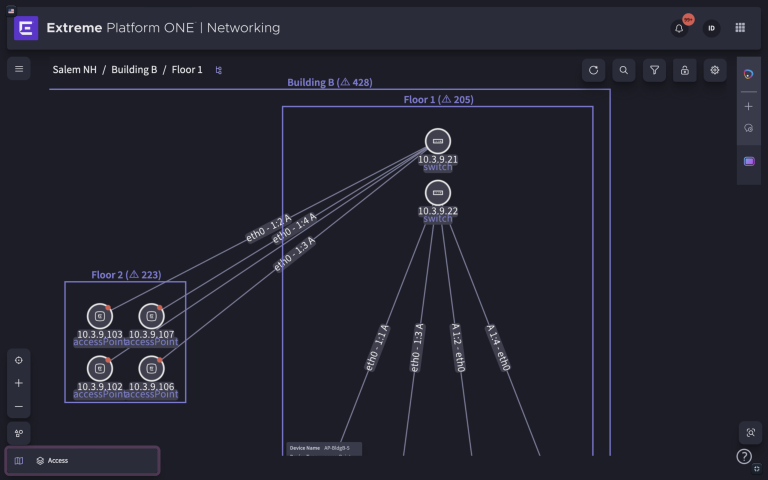768x480 pixels.
Task: Toggle the layout lock icon
Action: (x=684, y=71)
